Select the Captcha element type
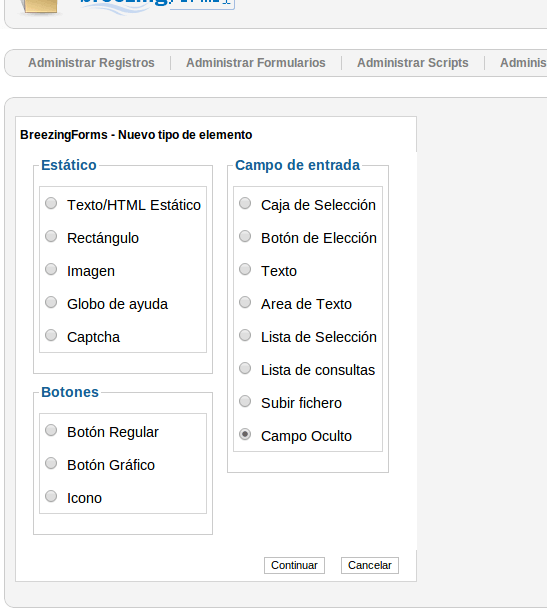This screenshot has width=547, height=612. [51, 335]
